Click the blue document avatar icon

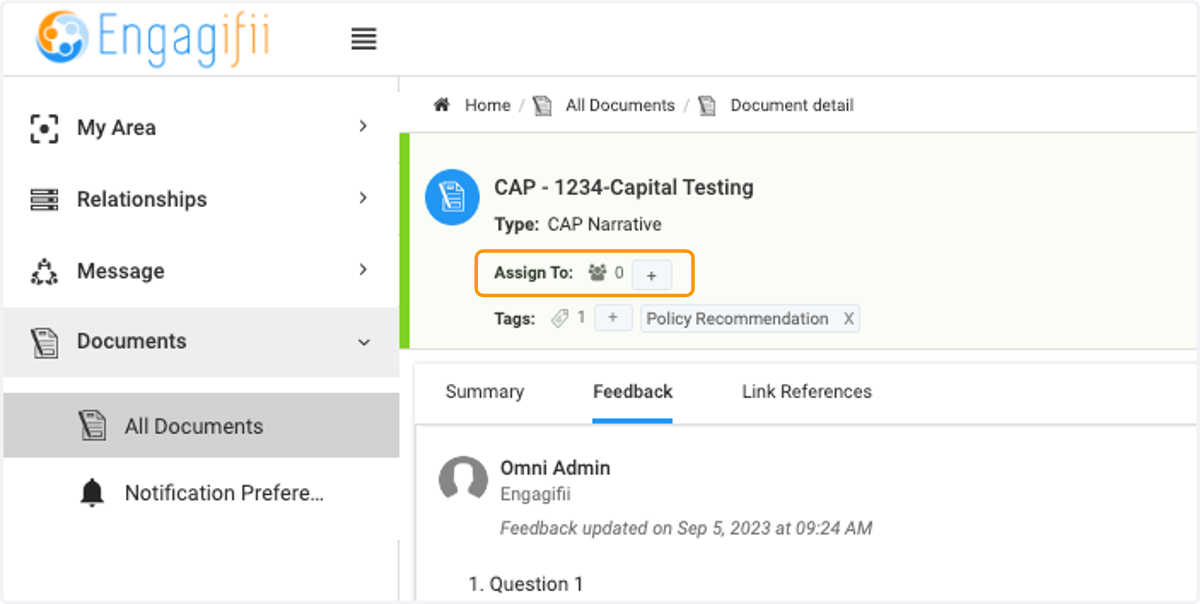point(454,197)
